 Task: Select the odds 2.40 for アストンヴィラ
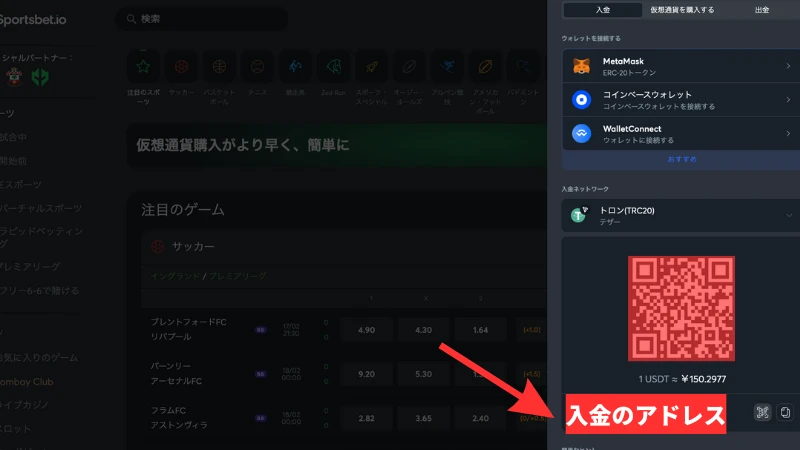(480, 418)
